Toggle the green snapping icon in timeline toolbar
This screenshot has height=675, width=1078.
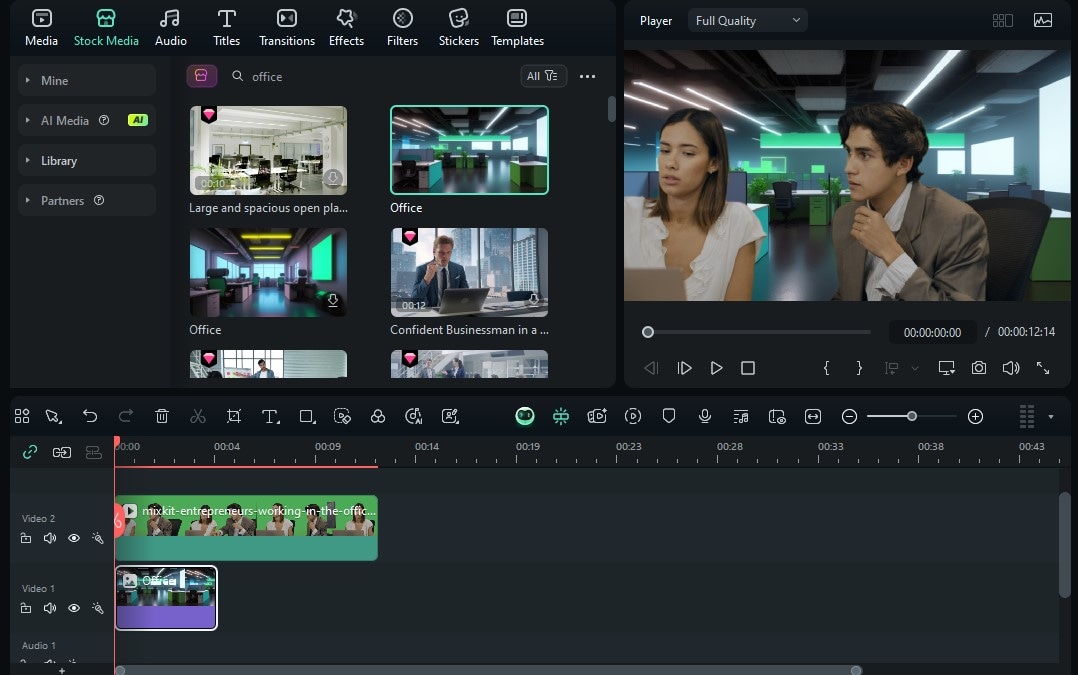pos(561,416)
